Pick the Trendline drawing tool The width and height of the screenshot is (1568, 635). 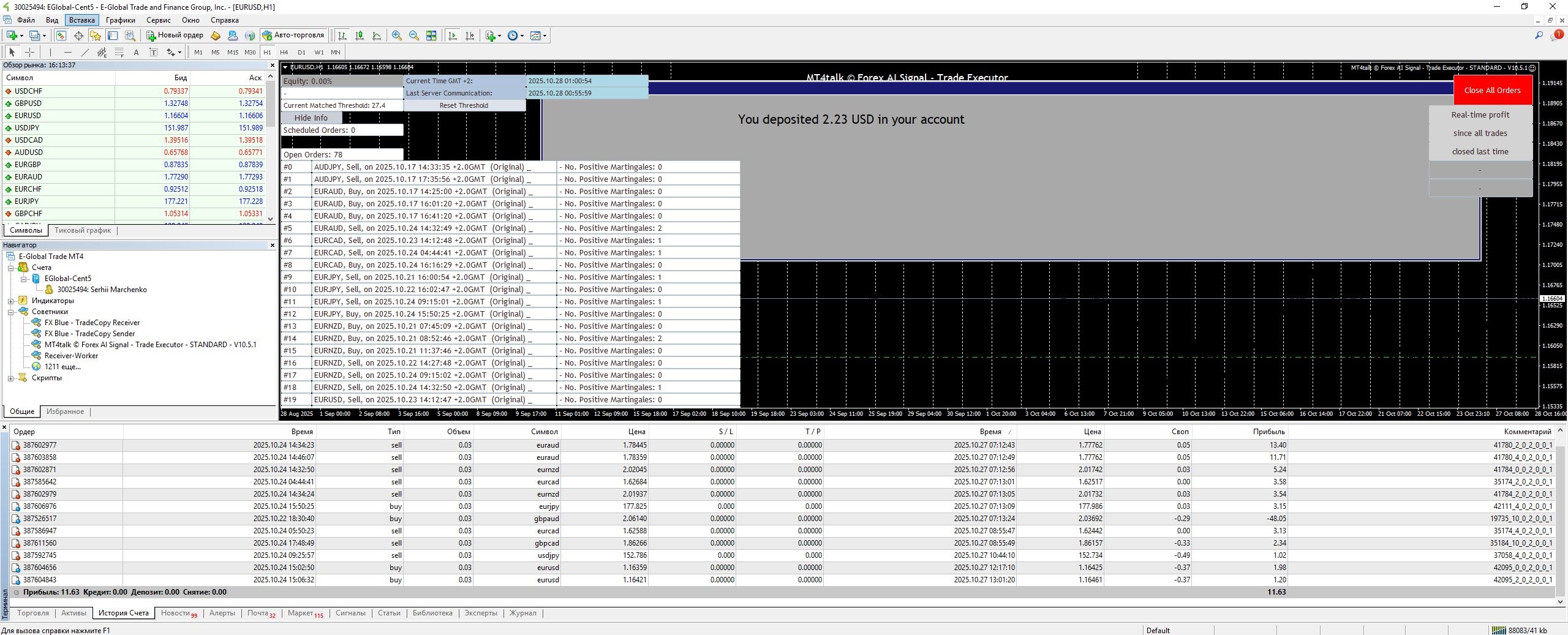pos(85,52)
